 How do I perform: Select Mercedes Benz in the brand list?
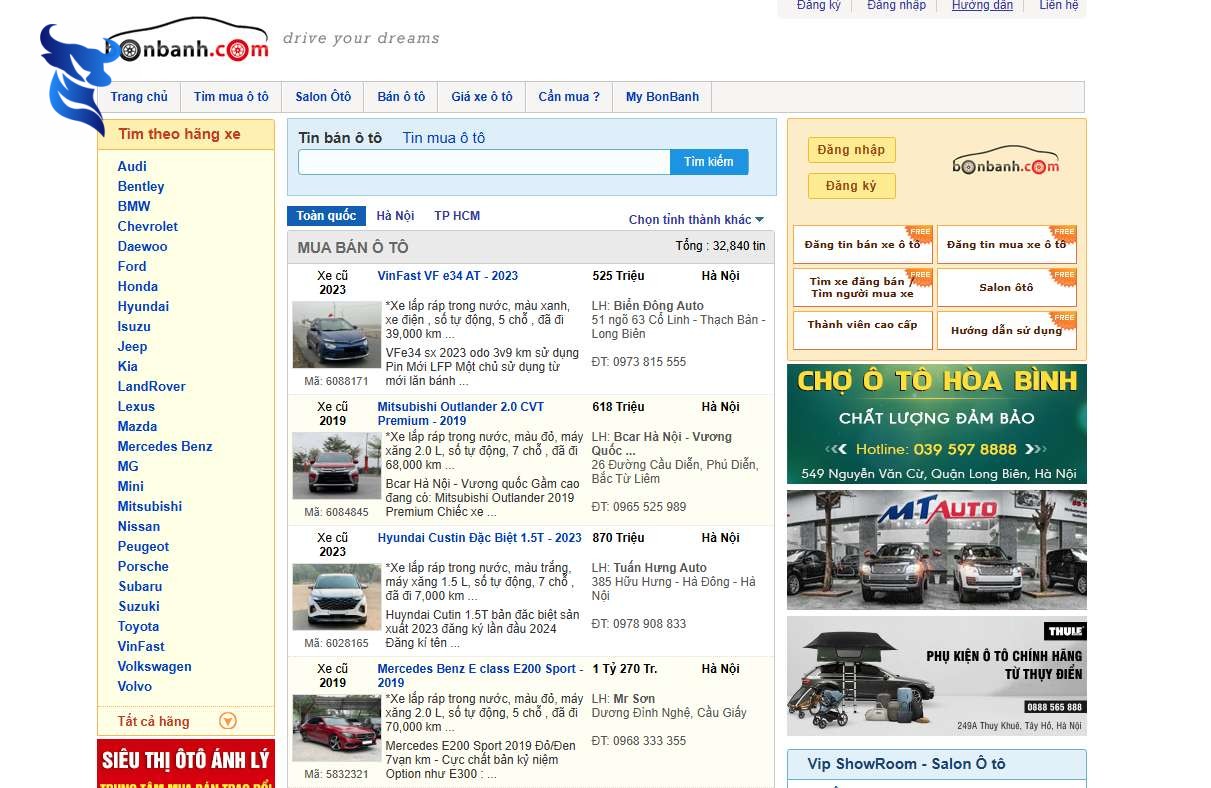coord(165,446)
